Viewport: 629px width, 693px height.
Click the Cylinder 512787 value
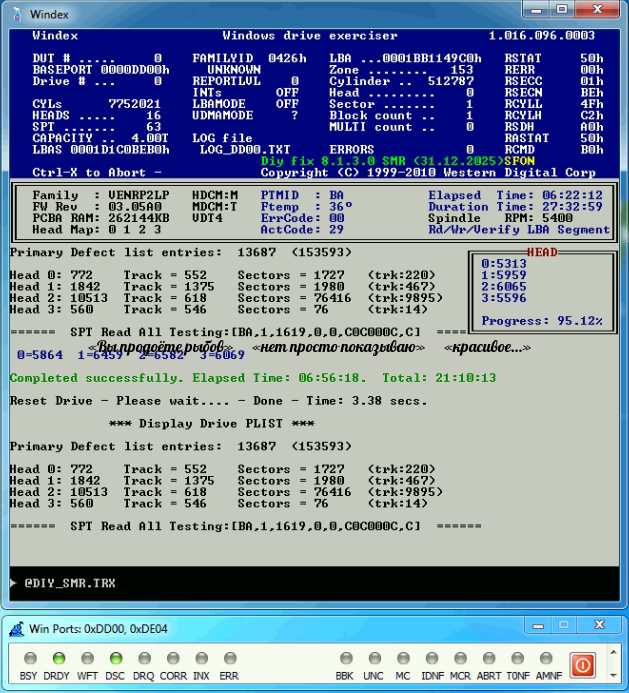tap(451, 81)
